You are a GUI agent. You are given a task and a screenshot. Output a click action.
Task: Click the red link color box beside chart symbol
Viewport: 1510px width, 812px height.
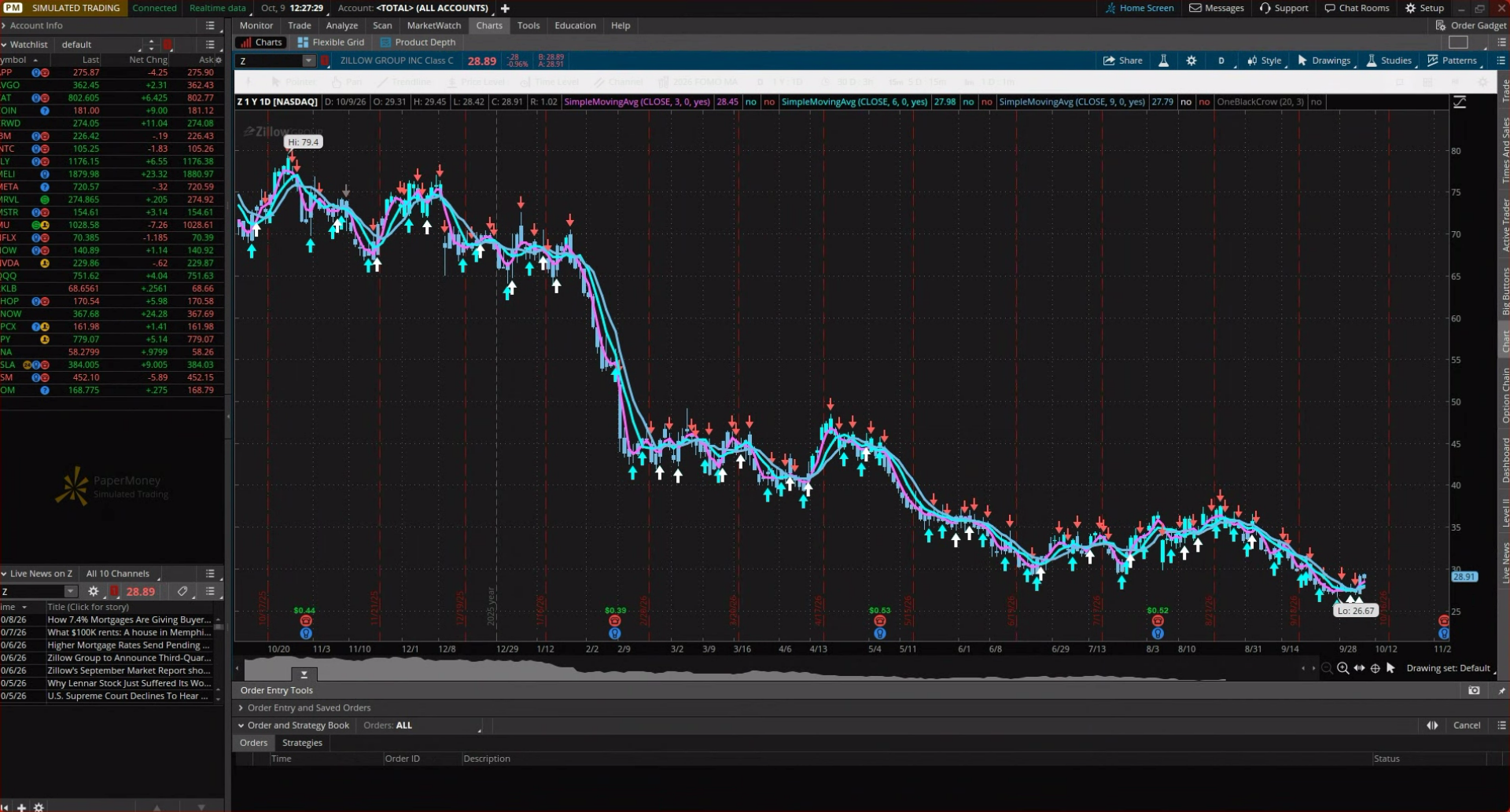324,61
